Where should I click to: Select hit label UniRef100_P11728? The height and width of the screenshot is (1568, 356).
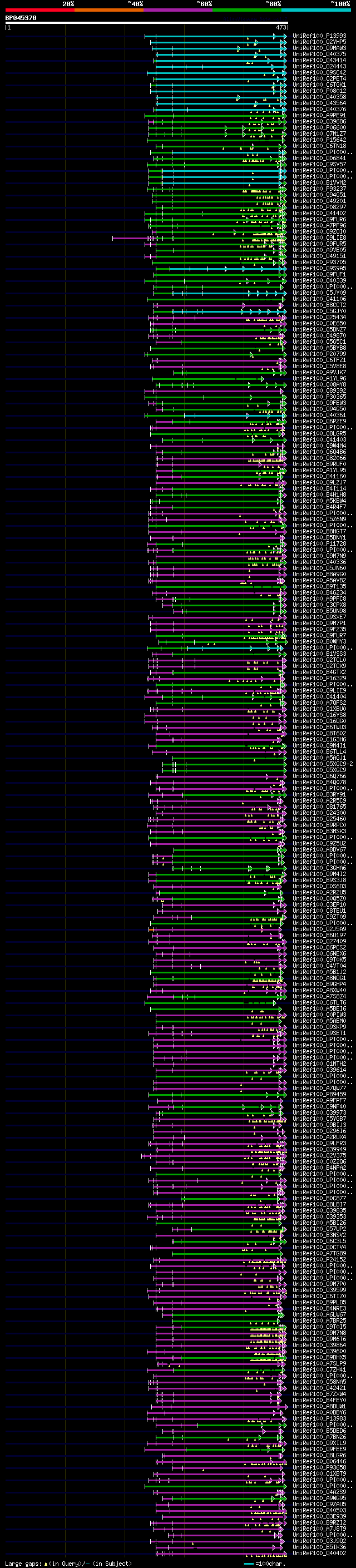tap(319, 543)
